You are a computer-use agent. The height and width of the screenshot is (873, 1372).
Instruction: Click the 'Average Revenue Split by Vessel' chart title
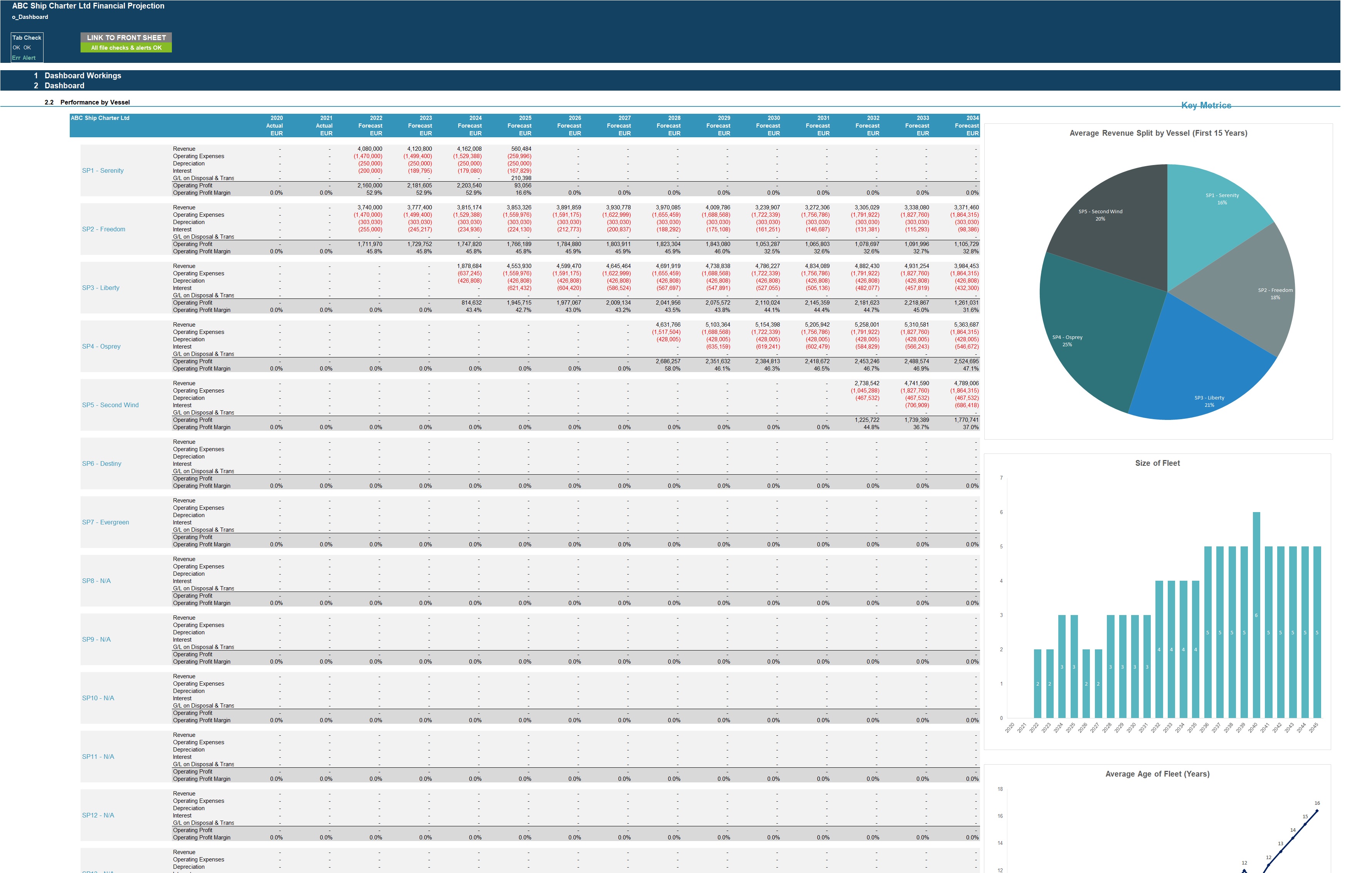tap(1158, 133)
